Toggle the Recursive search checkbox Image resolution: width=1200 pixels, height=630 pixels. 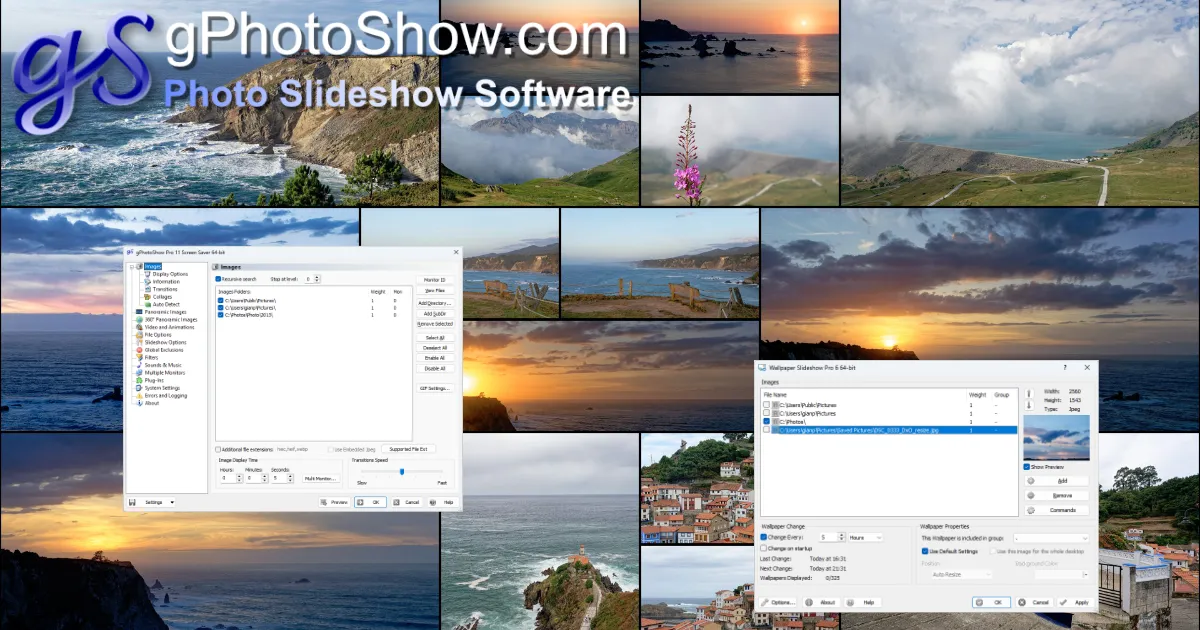pos(219,279)
